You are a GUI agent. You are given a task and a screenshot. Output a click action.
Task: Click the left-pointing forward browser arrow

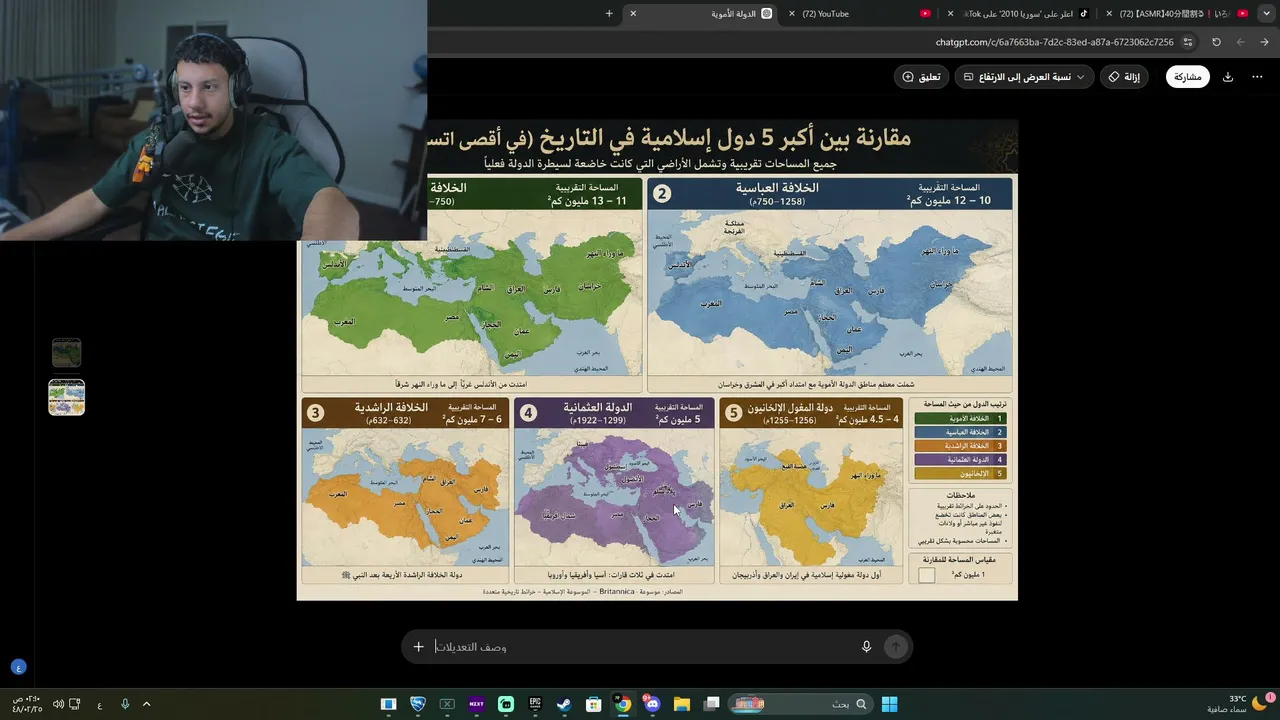[1241, 42]
